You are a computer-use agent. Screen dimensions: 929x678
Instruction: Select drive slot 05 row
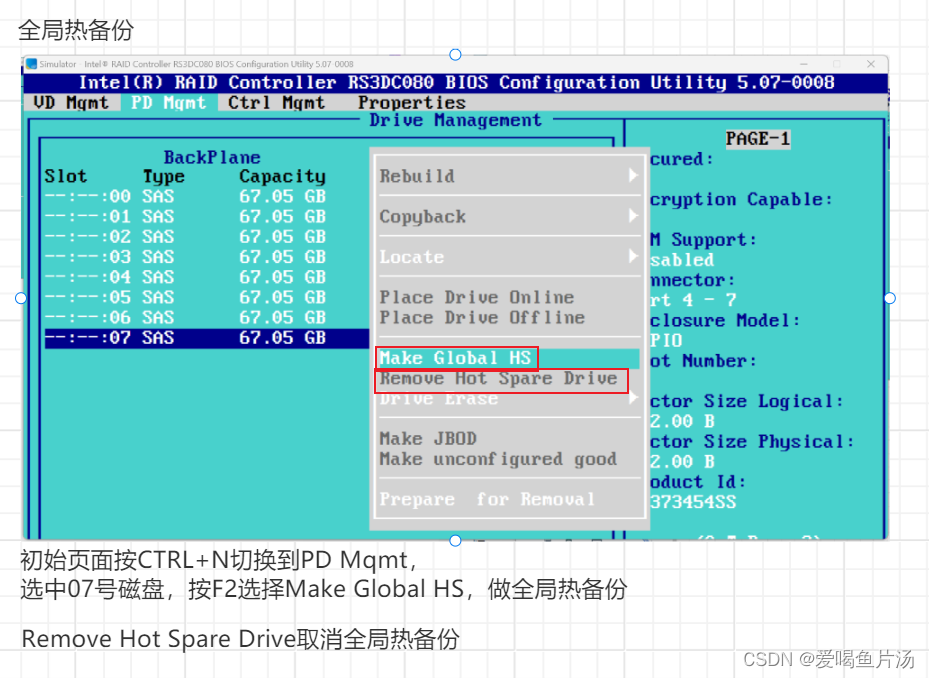[185, 297]
